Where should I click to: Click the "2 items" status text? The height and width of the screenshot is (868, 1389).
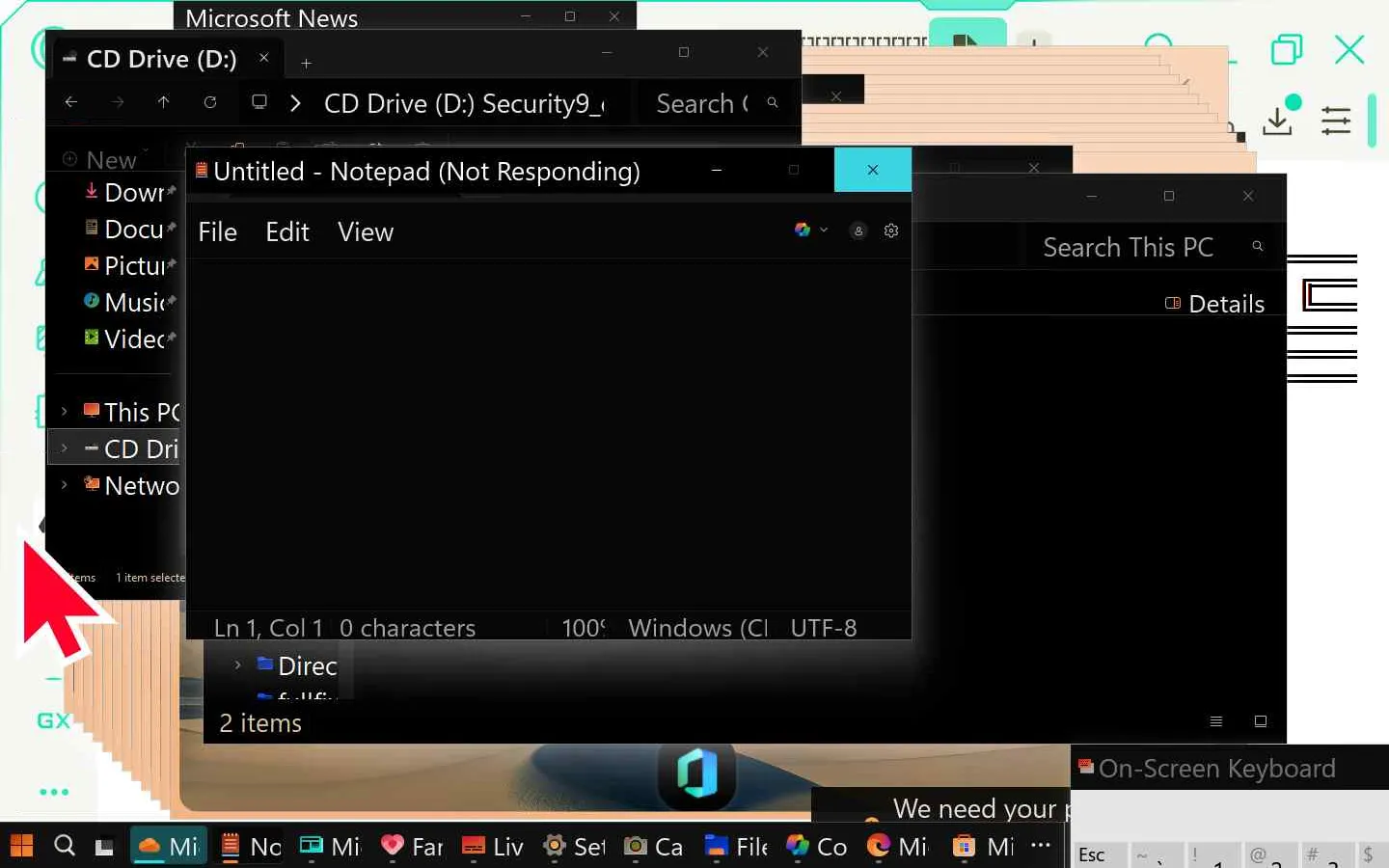click(x=260, y=723)
